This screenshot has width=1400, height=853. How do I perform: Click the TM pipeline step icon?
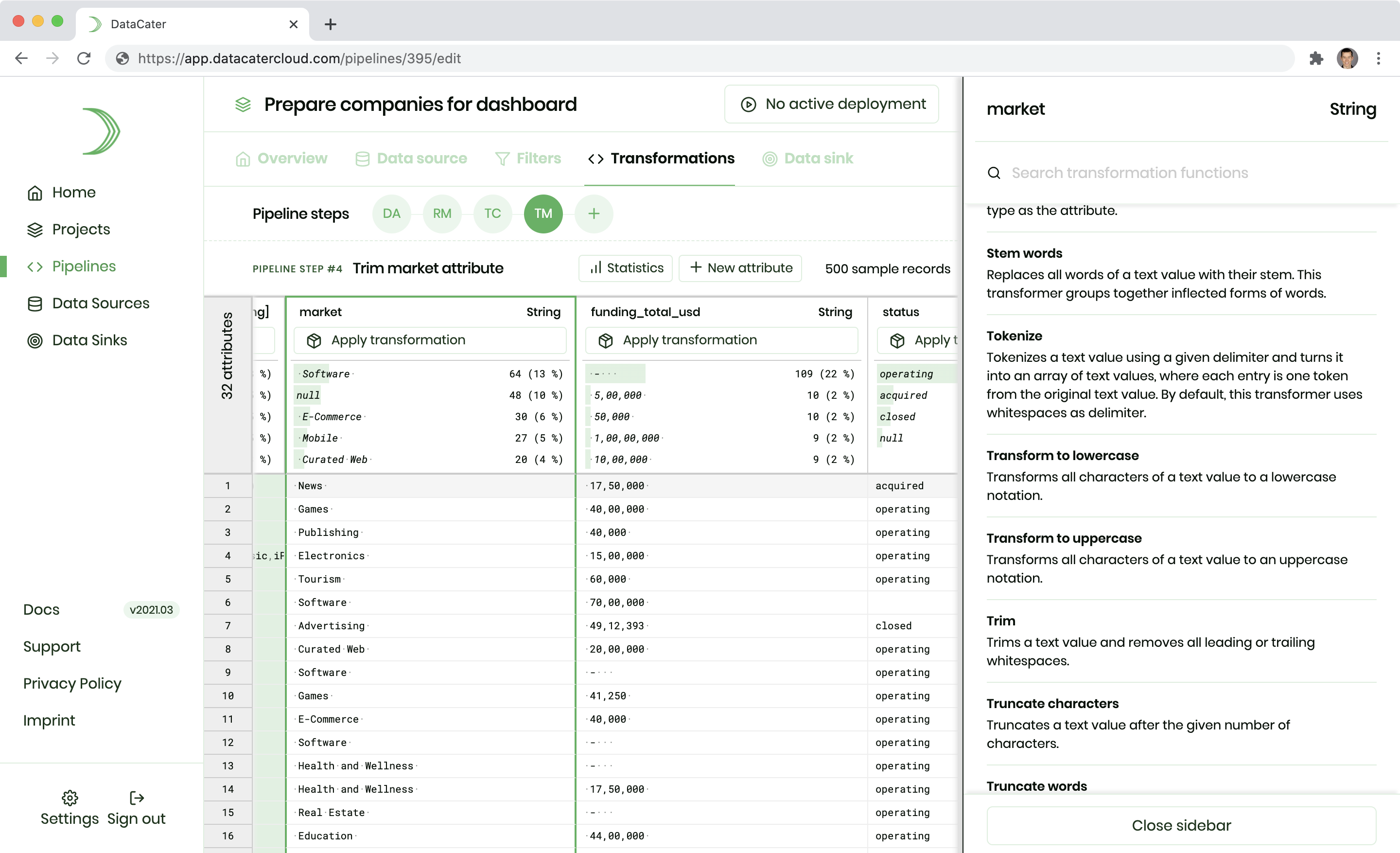[x=543, y=213]
